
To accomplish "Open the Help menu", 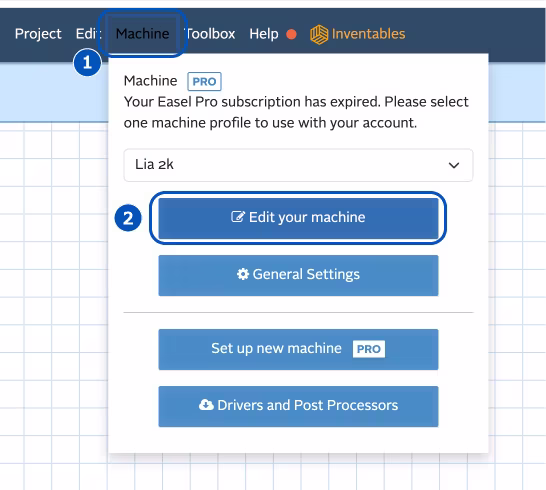I will [x=264, y=34].
